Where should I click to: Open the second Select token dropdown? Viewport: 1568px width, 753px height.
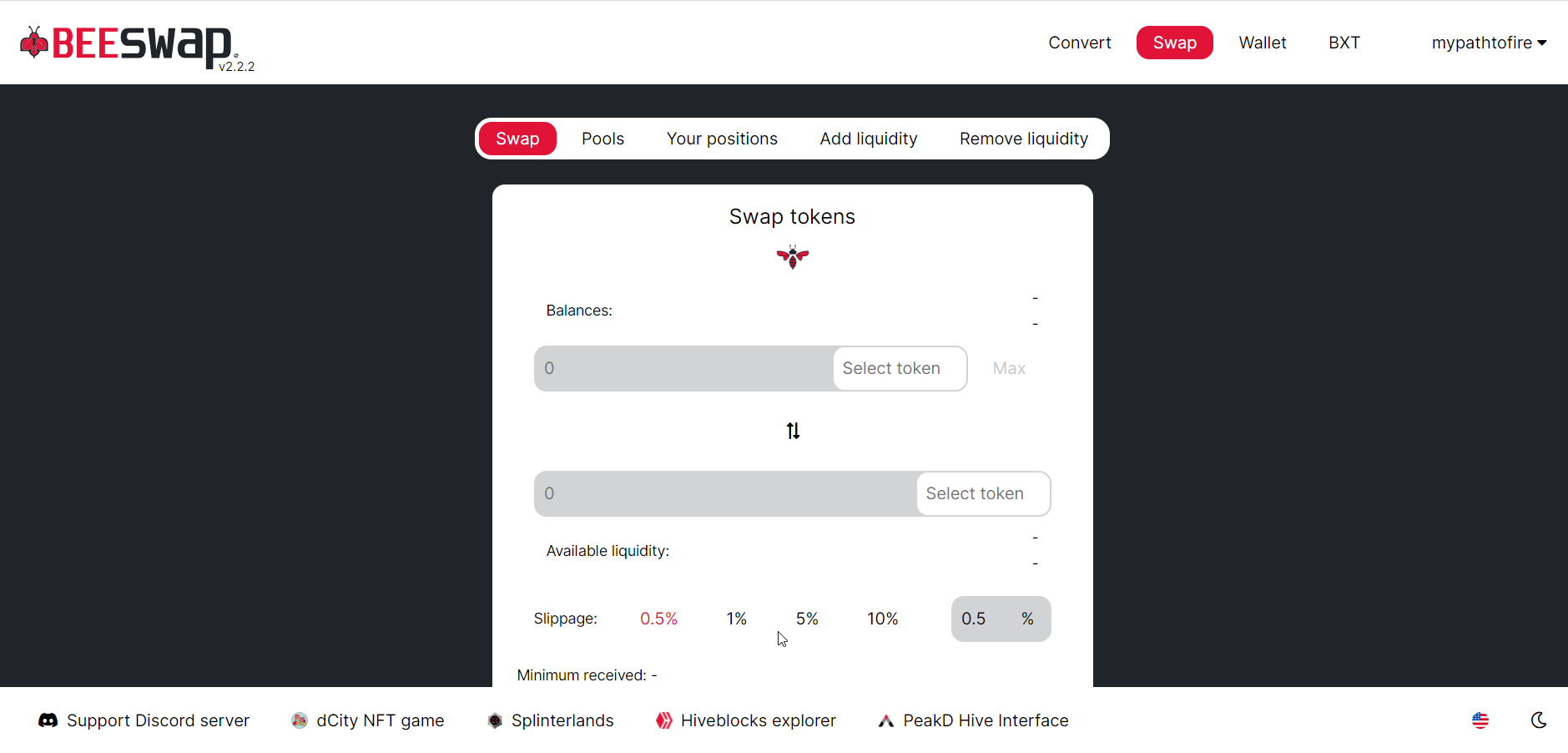pyautogui.click(x=983, y=493)
